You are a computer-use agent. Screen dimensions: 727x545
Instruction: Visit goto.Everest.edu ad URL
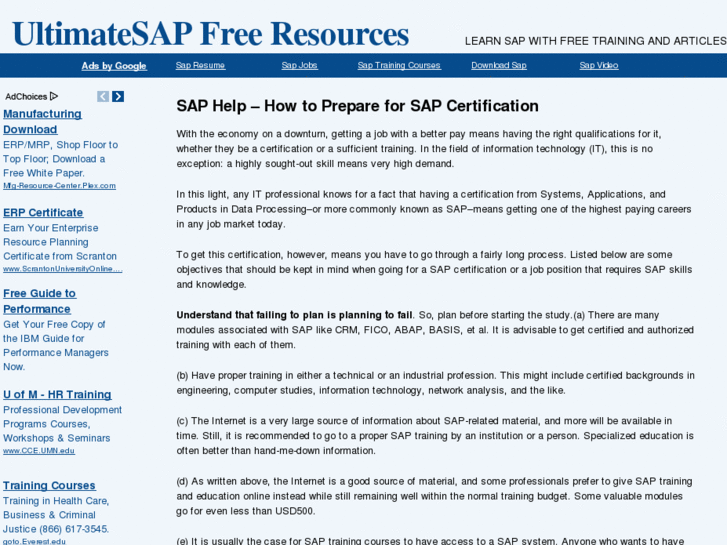point(34,541)
